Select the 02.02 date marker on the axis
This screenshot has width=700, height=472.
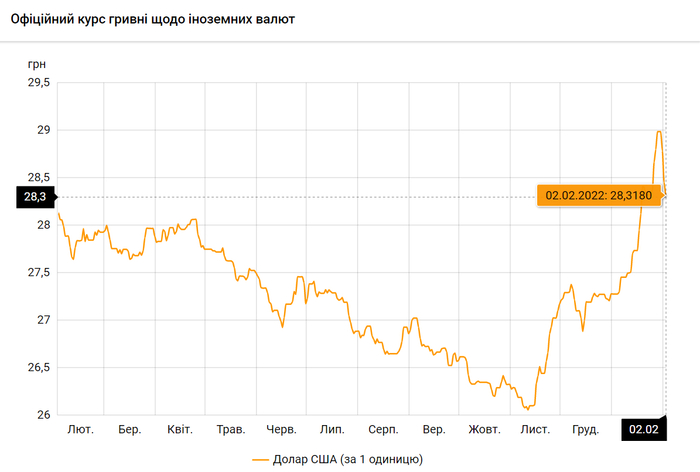644,430
